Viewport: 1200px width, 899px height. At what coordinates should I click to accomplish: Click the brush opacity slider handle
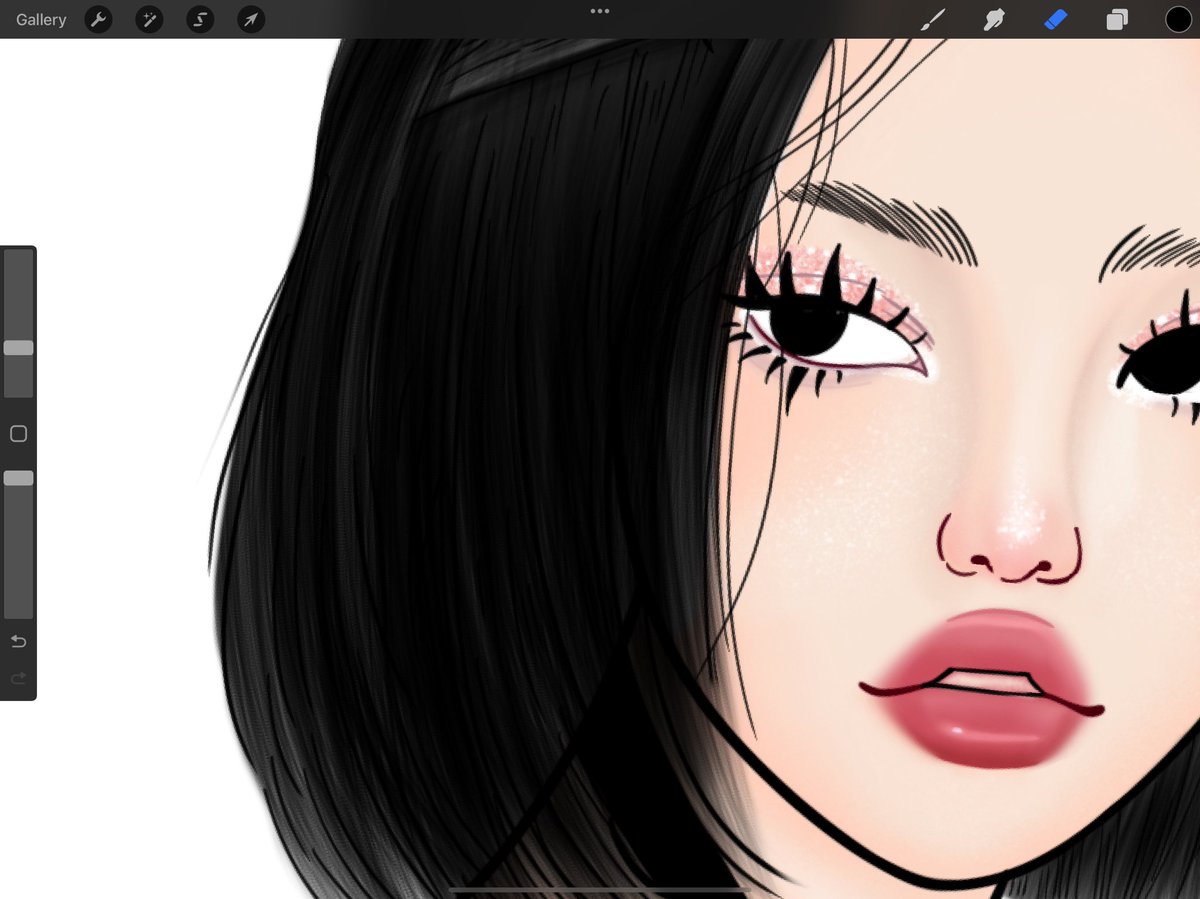(x=18, y=479)
